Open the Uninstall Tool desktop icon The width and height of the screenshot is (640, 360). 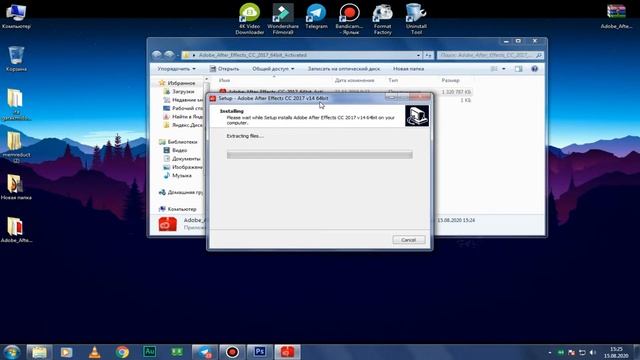point(416,19)
